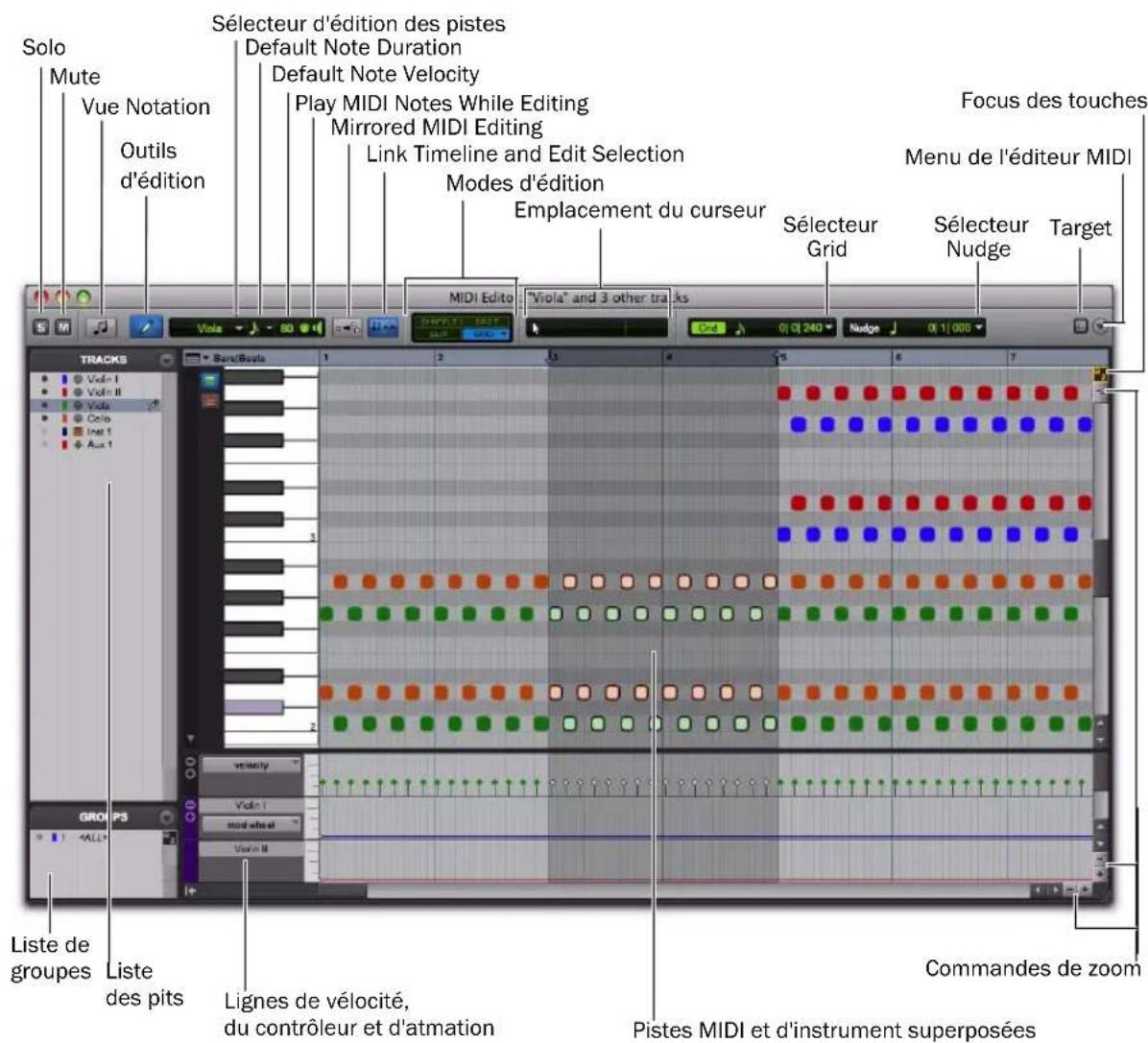The image size is (1148, 1043).
Task: Select Spot edit mode
Action: [x=486, y=321]
